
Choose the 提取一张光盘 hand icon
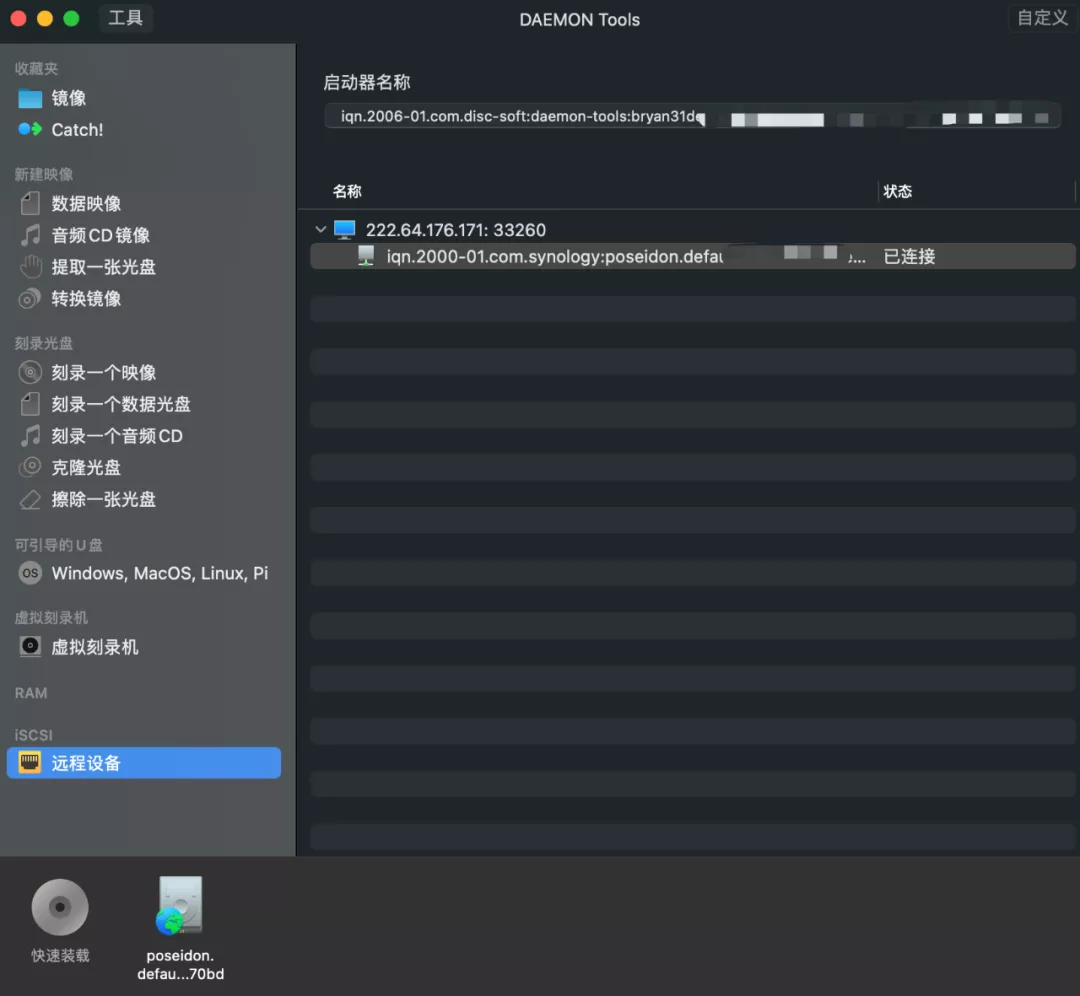click(x=30, y=267)
